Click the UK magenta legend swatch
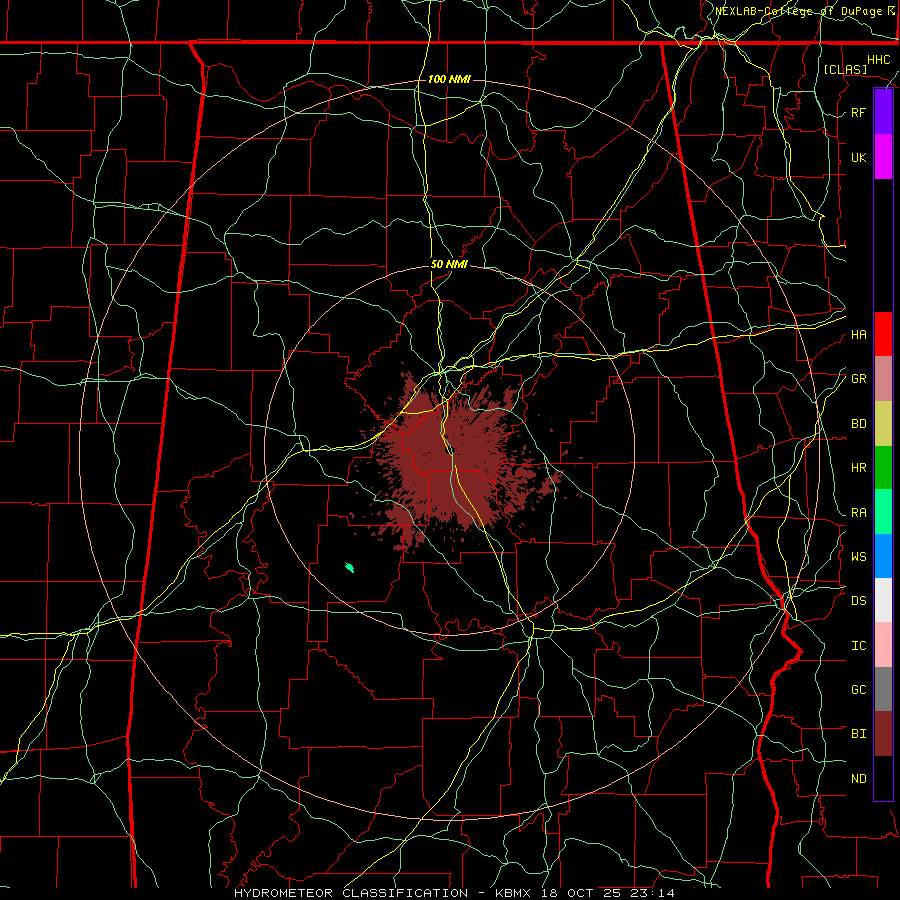 [x=883, y=157]
